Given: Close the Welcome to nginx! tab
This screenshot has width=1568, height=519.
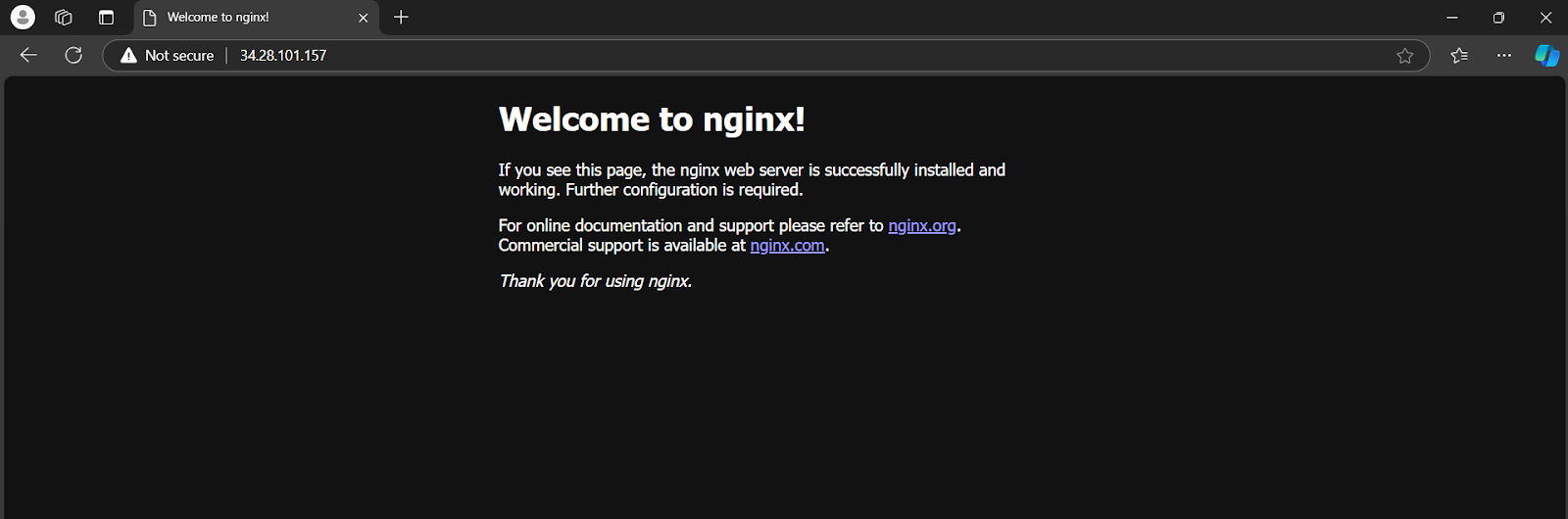Looking at the screenshot, I should 363,18.
